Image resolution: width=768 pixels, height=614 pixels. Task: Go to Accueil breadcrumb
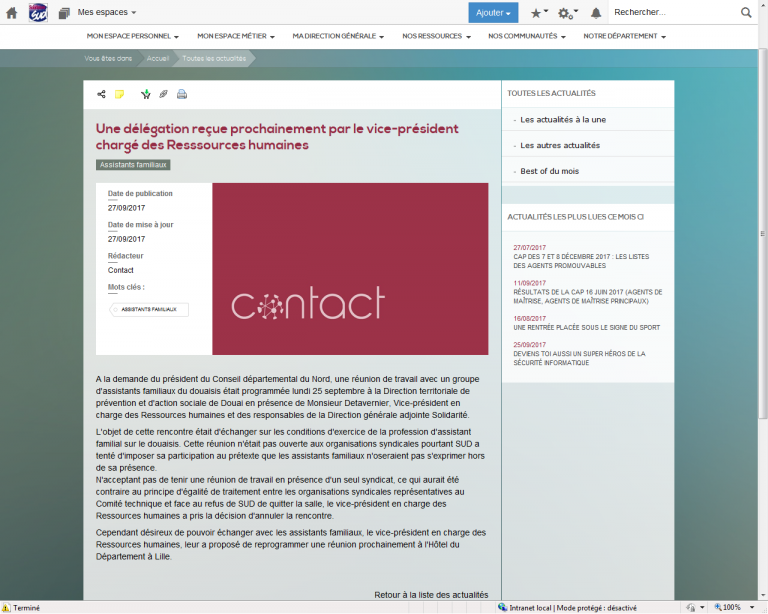pyautogui.click(x=158, y=58)
